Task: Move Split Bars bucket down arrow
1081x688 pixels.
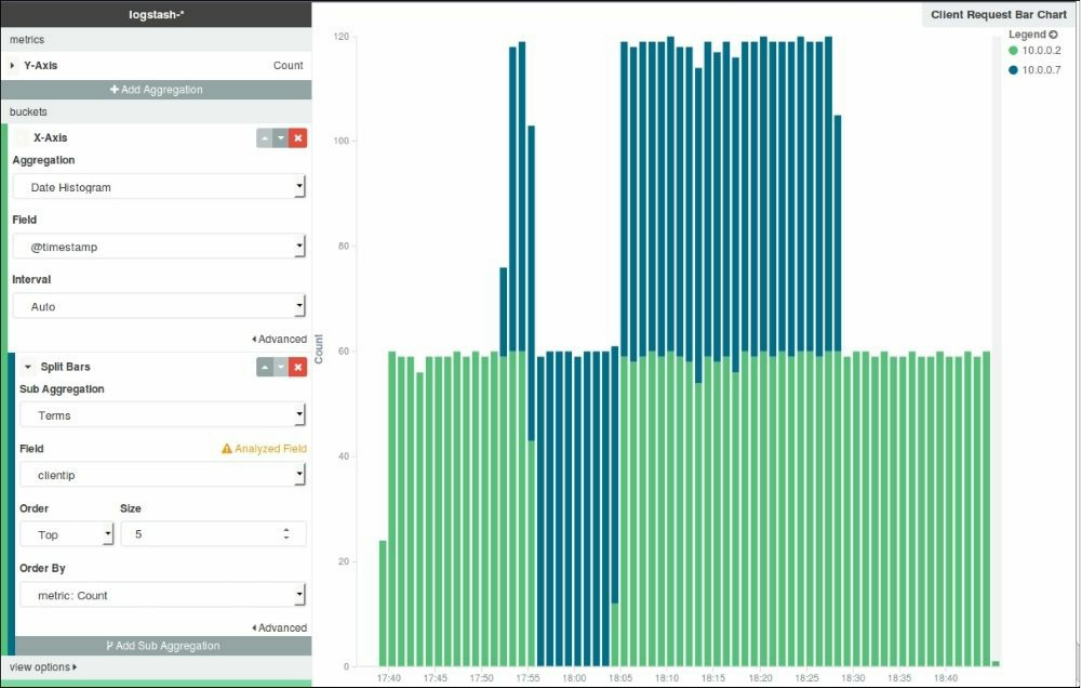Action: click(281, 367)
